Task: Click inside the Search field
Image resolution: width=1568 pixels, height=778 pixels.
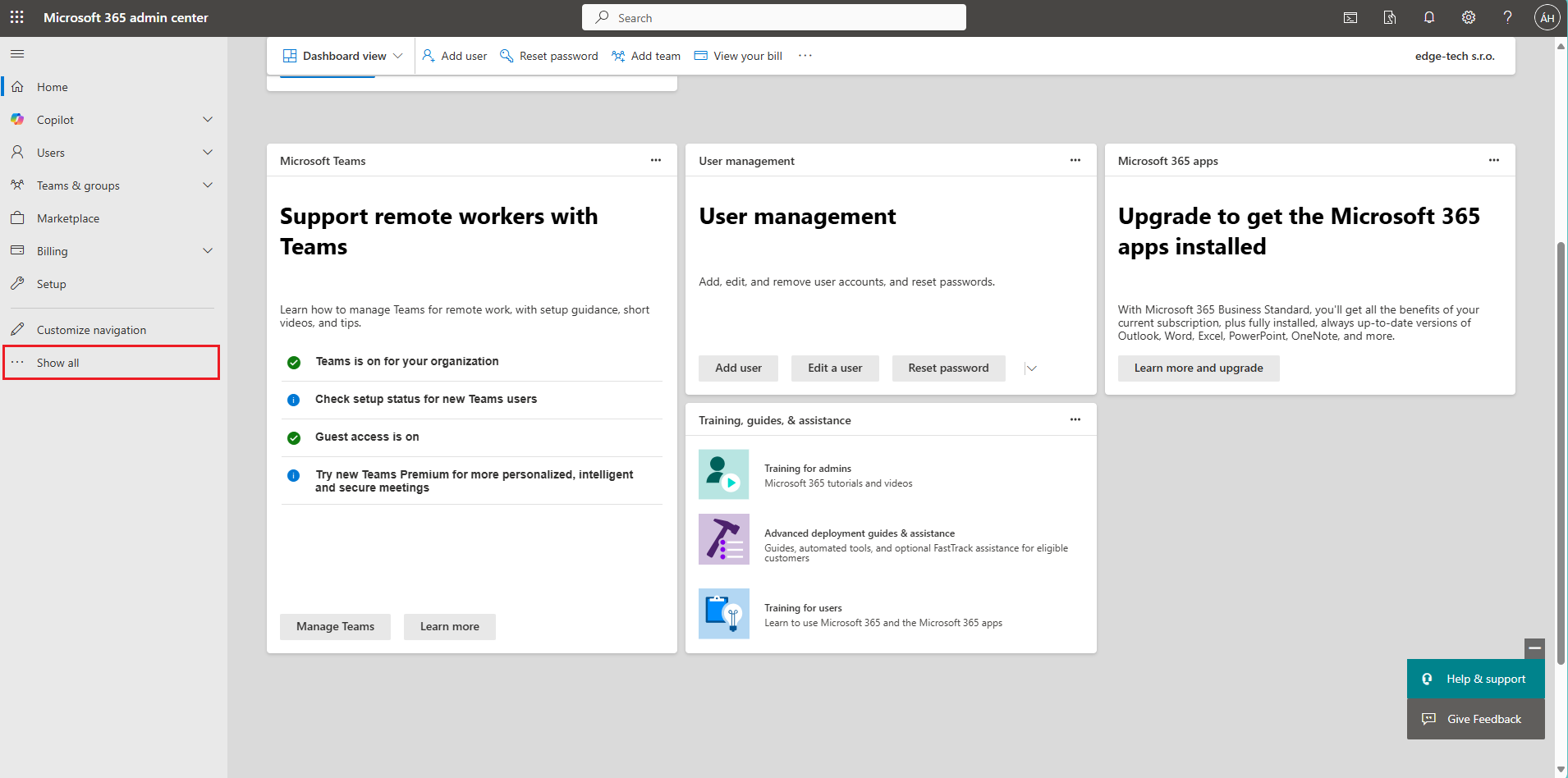Action: [x=773, y=16]
